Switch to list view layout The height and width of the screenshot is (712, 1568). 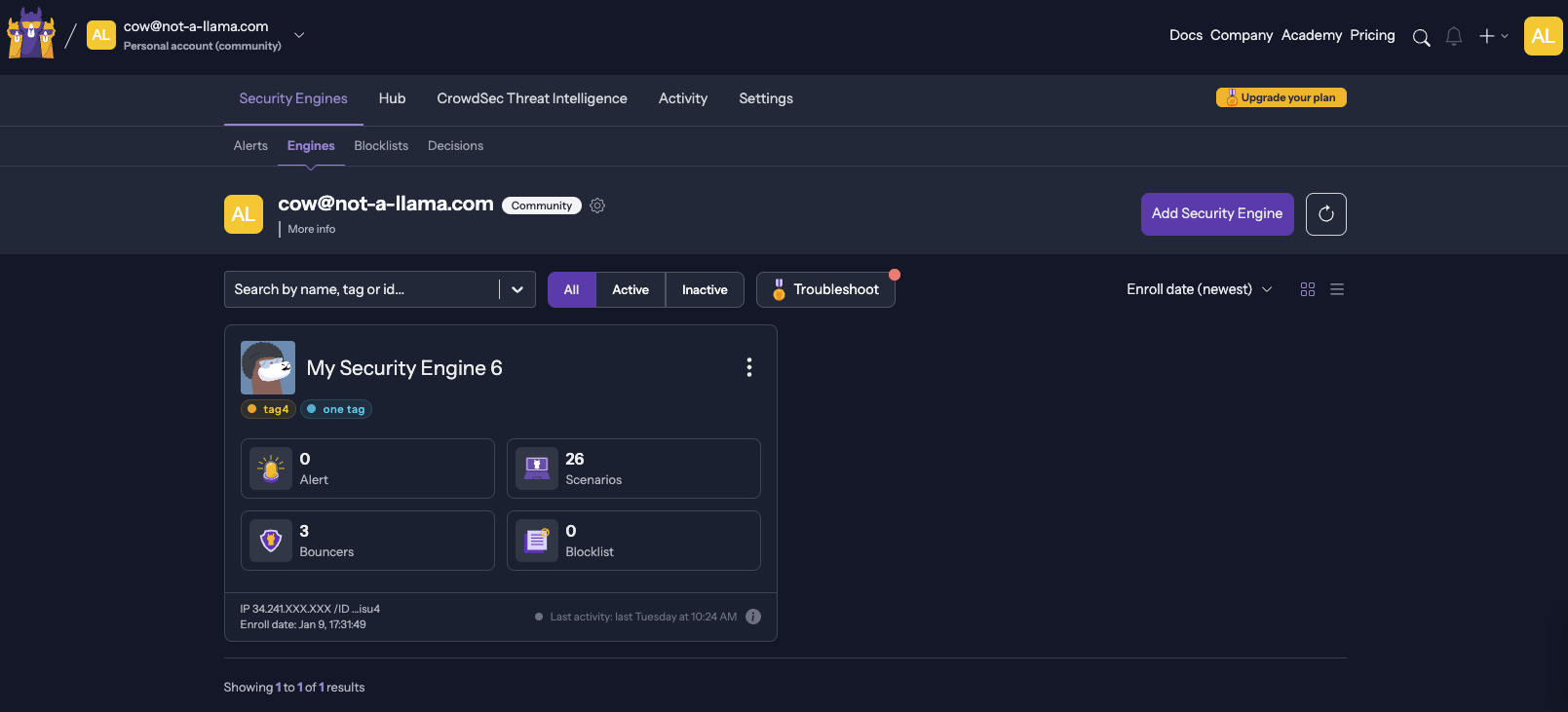[1337, 289]
